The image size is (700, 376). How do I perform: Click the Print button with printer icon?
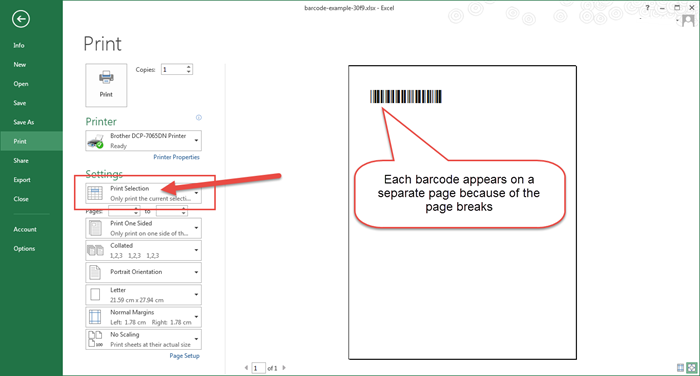point(106,85)
